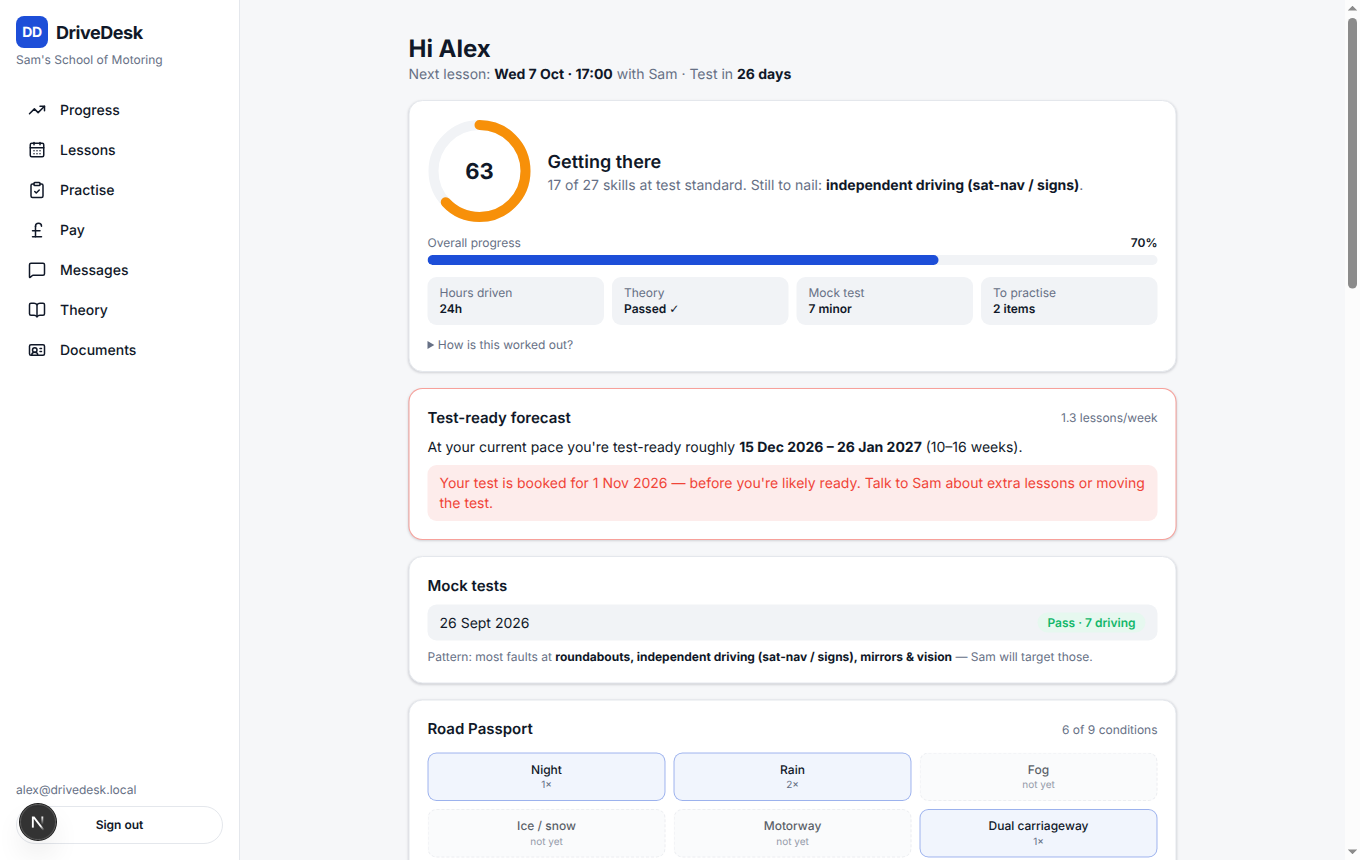Image resolution: width=1360 pixels, height=860 pixels.
Task: Click the Documents ID card icon
Action: click(37, 350)
